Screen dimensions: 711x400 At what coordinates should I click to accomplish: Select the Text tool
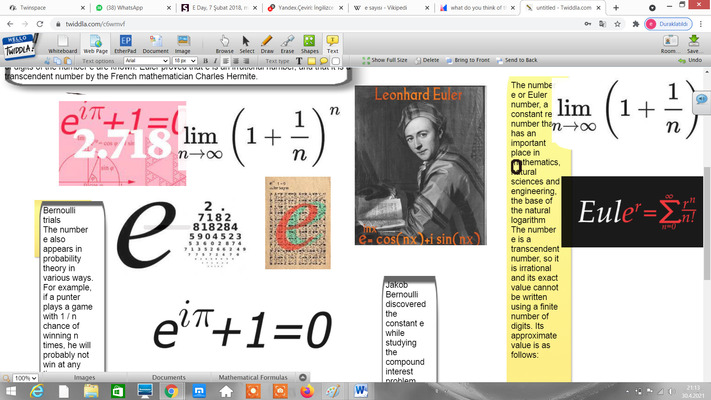click(x=332, y=44)
